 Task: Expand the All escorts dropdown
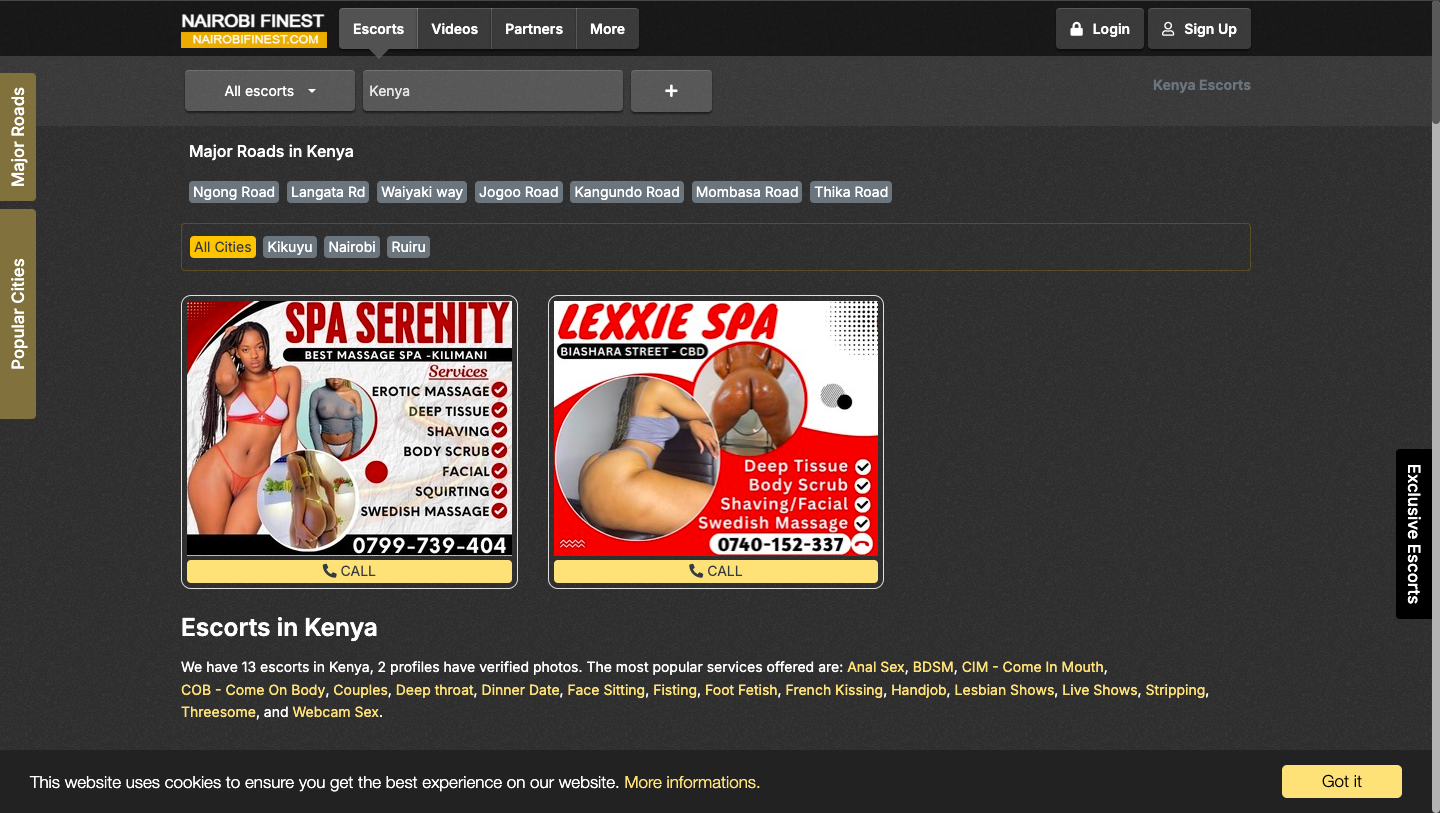[270, 91]
